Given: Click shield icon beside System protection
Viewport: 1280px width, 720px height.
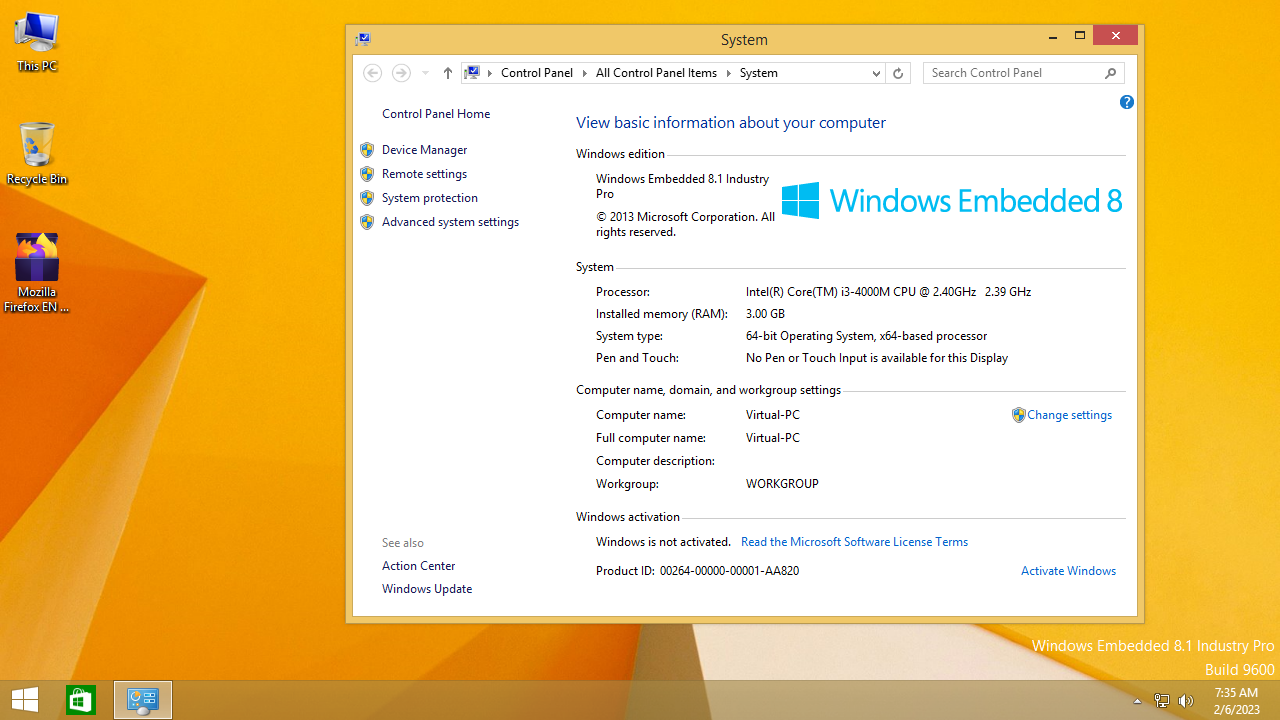Looking at the screenshot, I should click(x=367, y=198).
